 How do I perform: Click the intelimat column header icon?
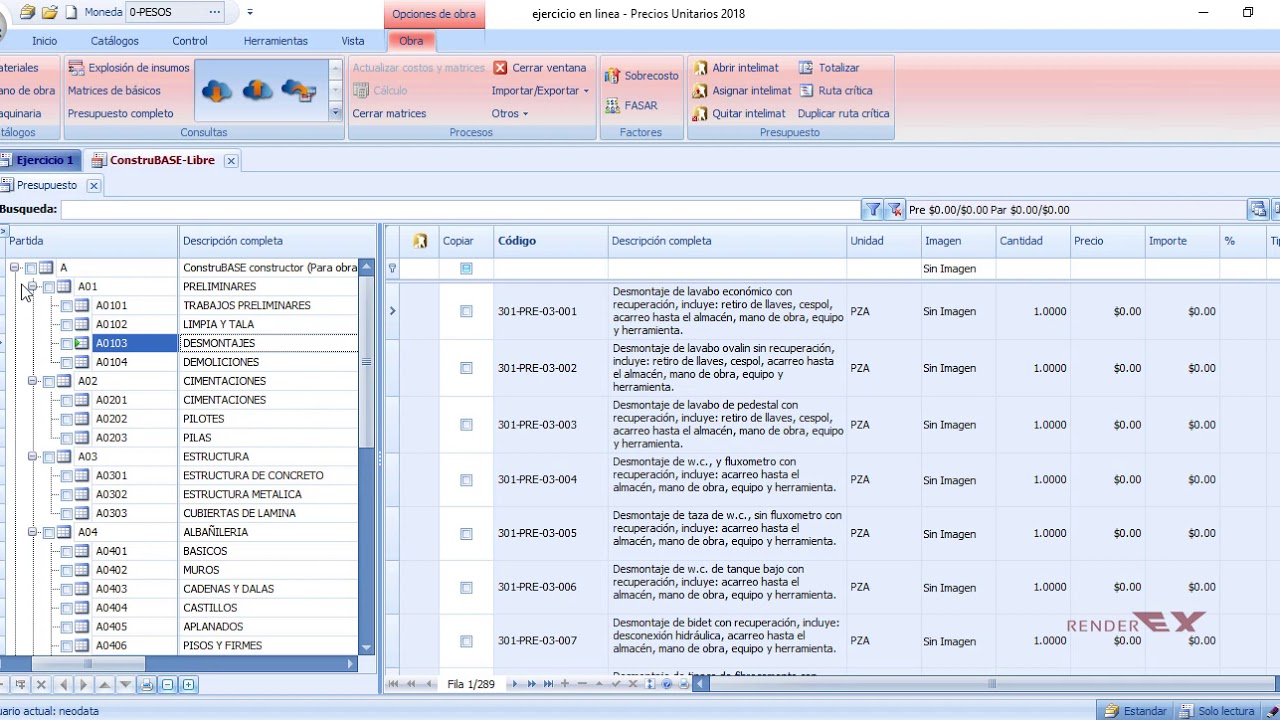click(x=420, y=241)
